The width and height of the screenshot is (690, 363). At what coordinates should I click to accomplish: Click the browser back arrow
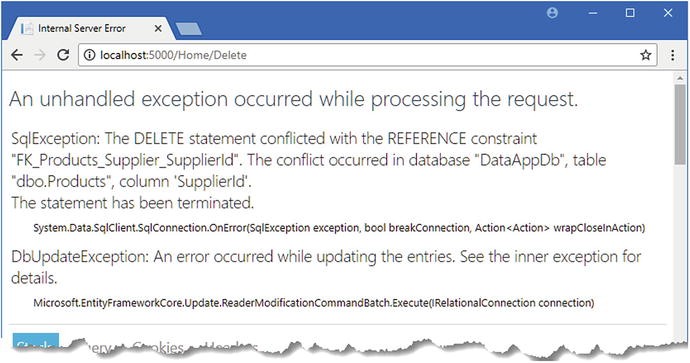pyautogui.click(x=17, y=55)
